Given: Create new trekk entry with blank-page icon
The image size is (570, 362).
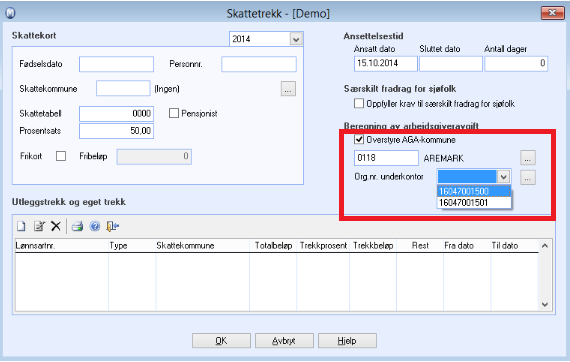Looking at the screenshot, I should point(21,226).
